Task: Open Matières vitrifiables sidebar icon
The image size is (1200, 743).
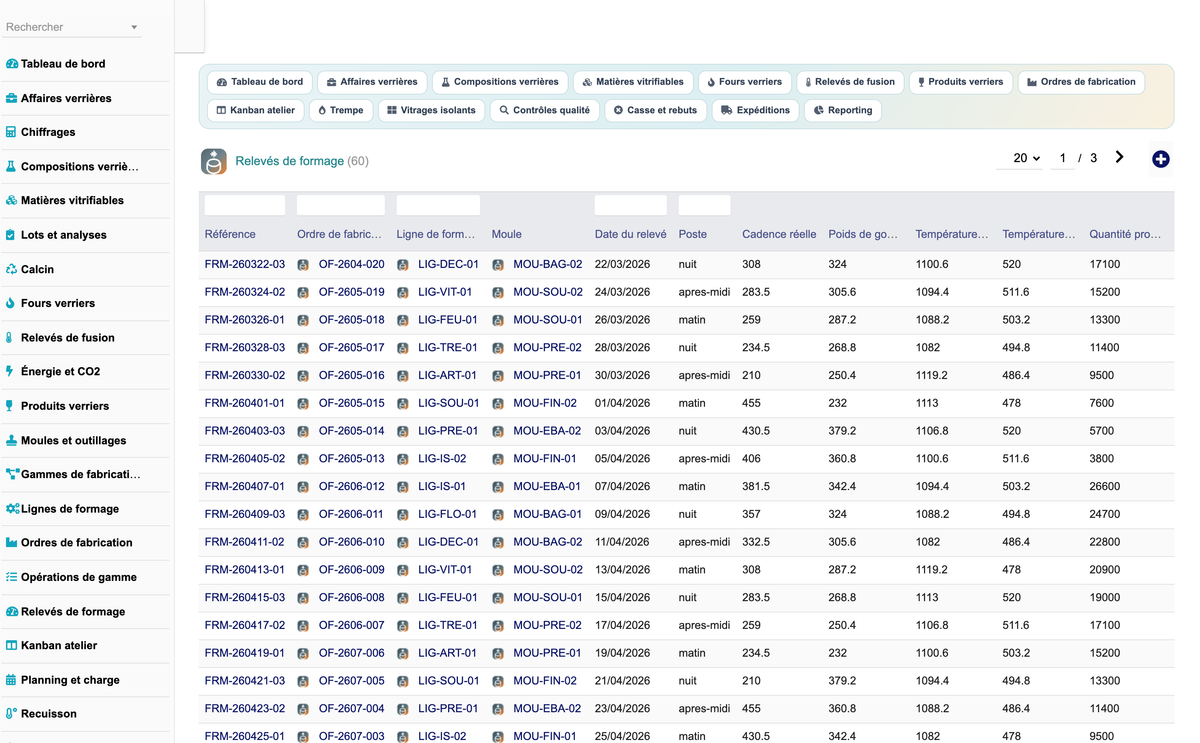Action: 12,200
